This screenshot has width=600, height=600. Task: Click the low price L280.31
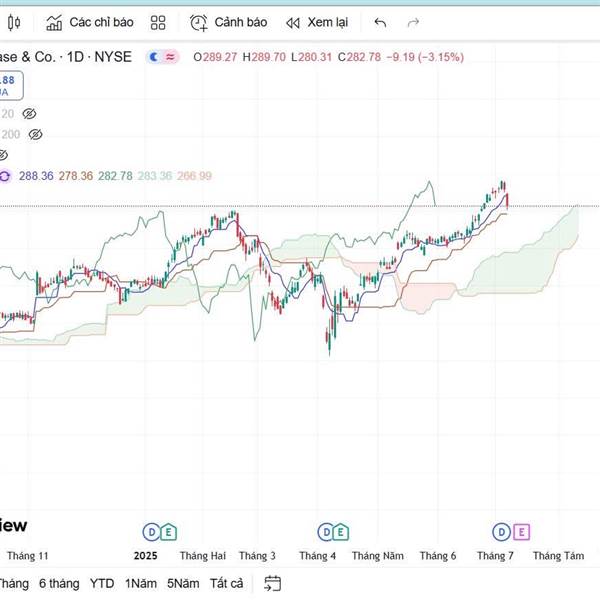[x=311, y=57]
